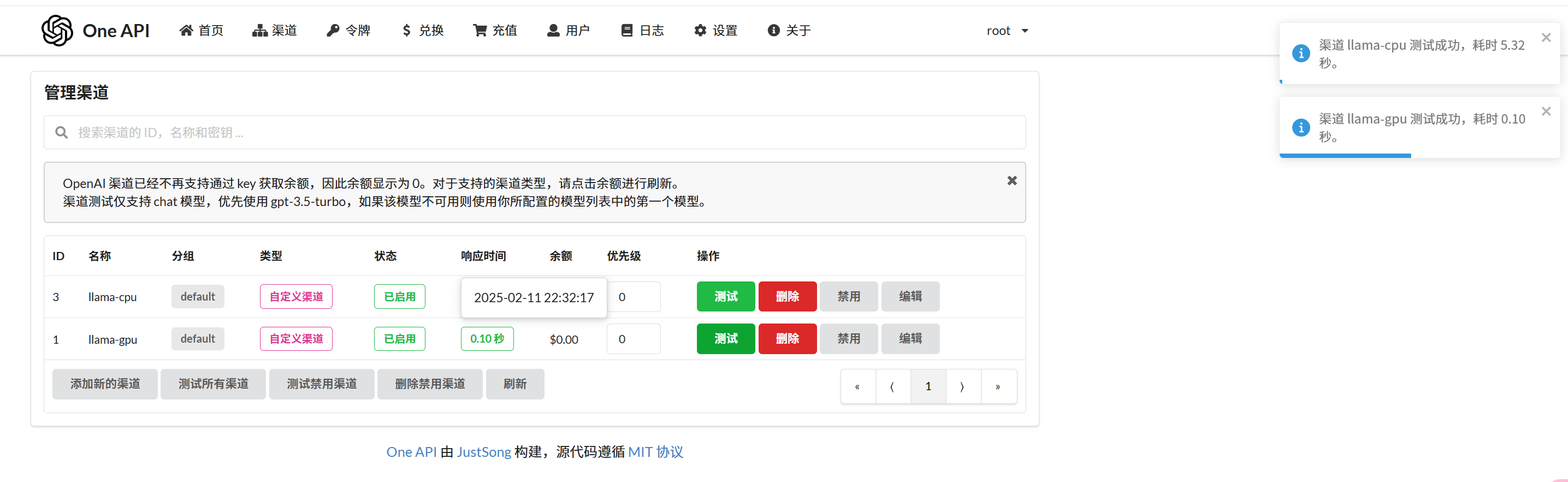Click the 用户 user icon

pyautogui.click(x=553, y=31)
